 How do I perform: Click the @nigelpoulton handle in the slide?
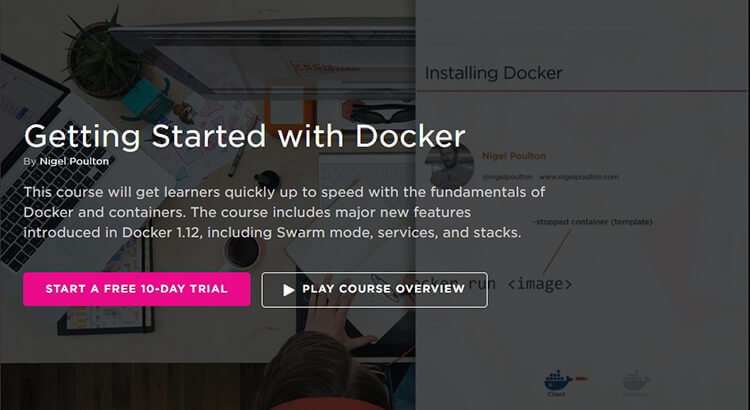pyautogui.click(x=507, y=177)
